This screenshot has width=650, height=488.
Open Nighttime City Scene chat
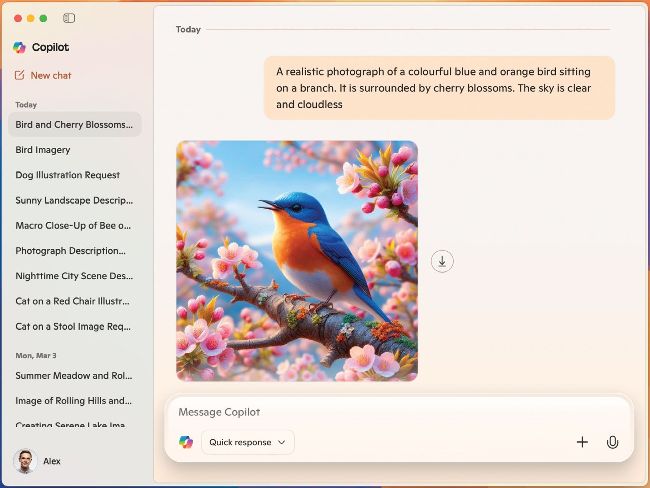[x=73, y=276]
